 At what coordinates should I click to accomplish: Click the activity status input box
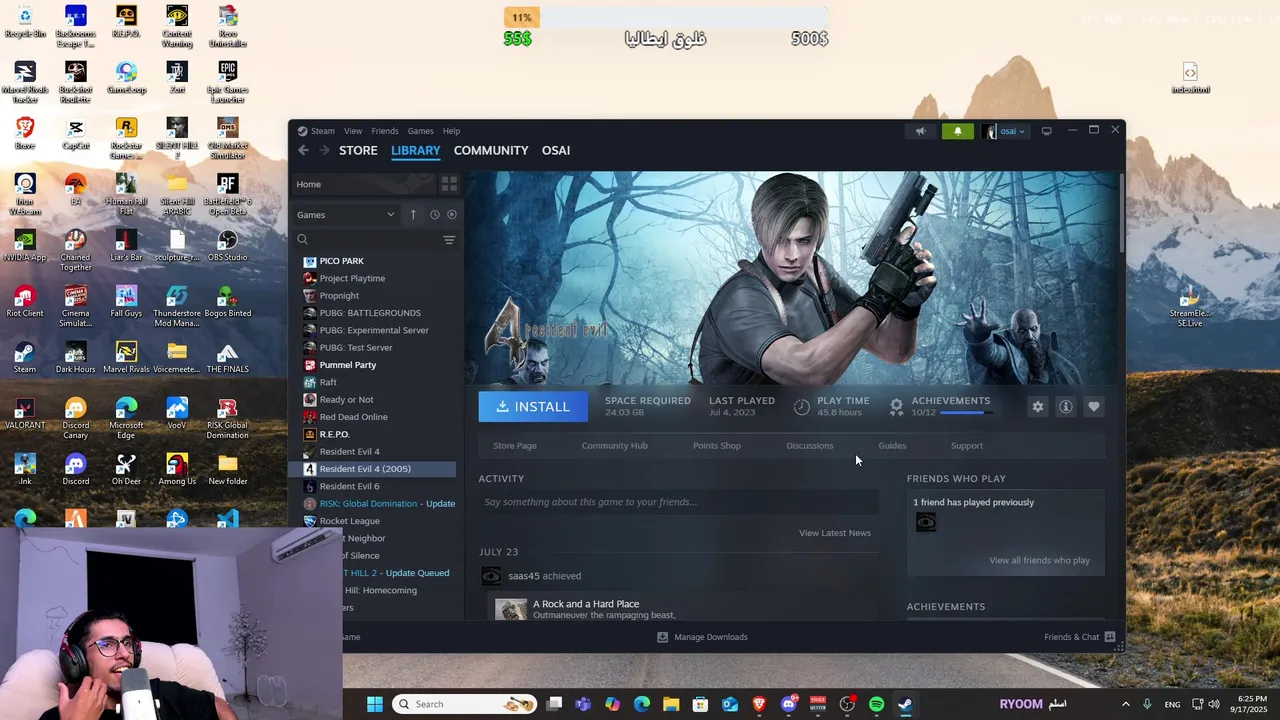coord(678,502)
